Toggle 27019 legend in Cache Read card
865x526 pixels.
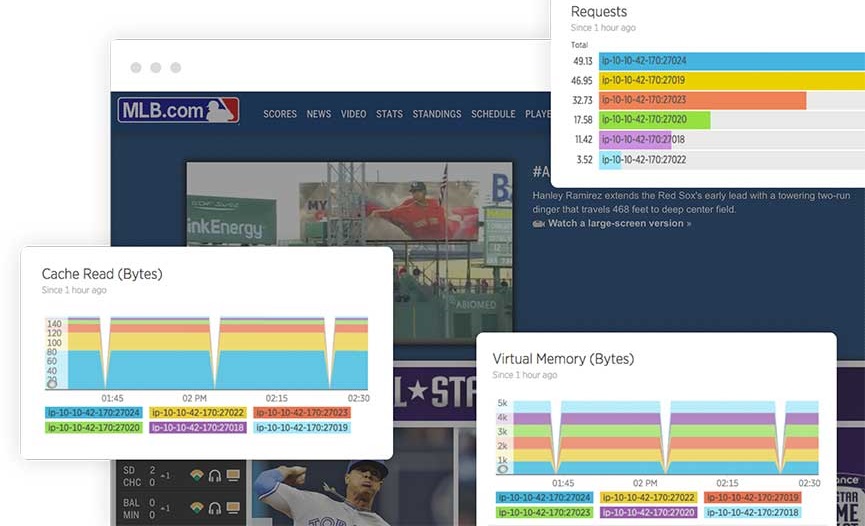(x=302, y=428)
